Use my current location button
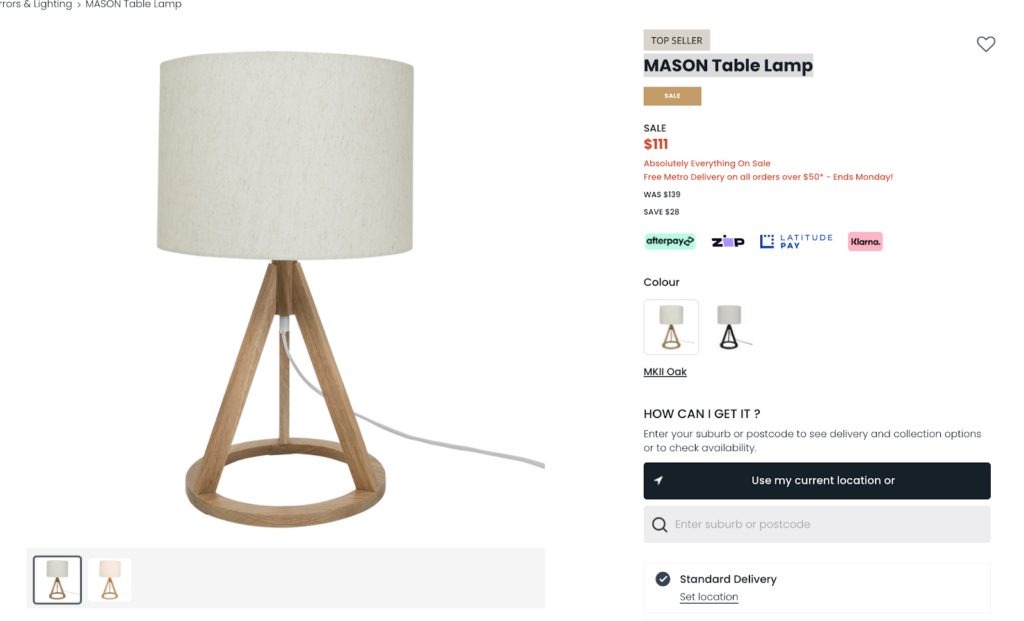 817,481
